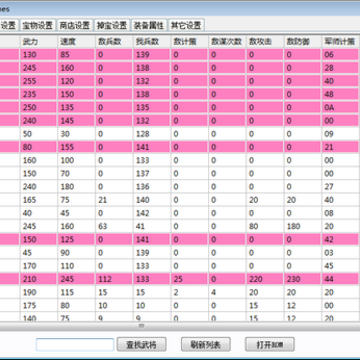The width and height of the screenshot is (360, 360).
Task: Select the 军师计策 cell showing 45
Action: (341, 266)
